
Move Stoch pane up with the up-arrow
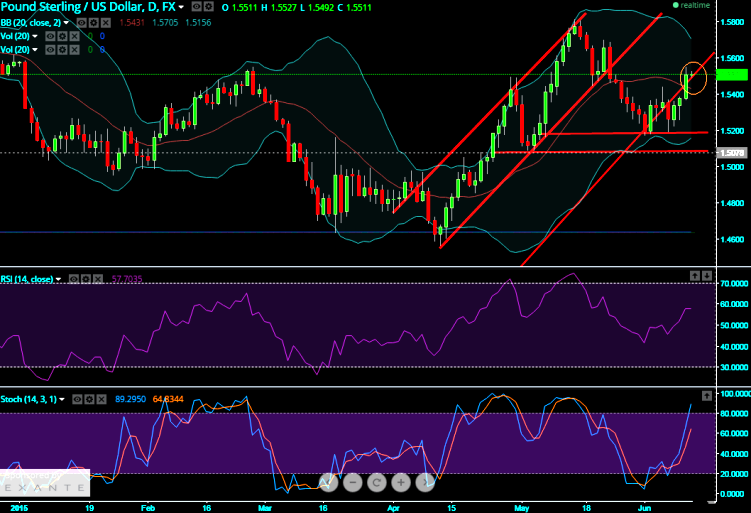(707, 396)
